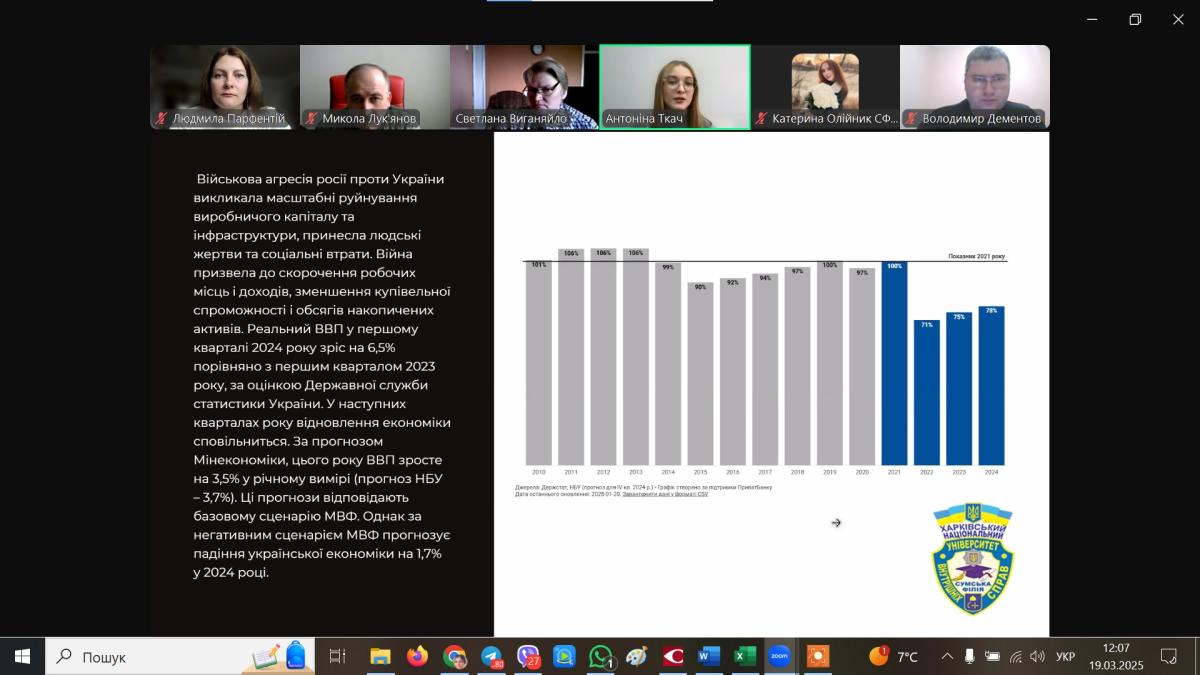
Task: Open the Windows Start menu
Action: (22, 656)
